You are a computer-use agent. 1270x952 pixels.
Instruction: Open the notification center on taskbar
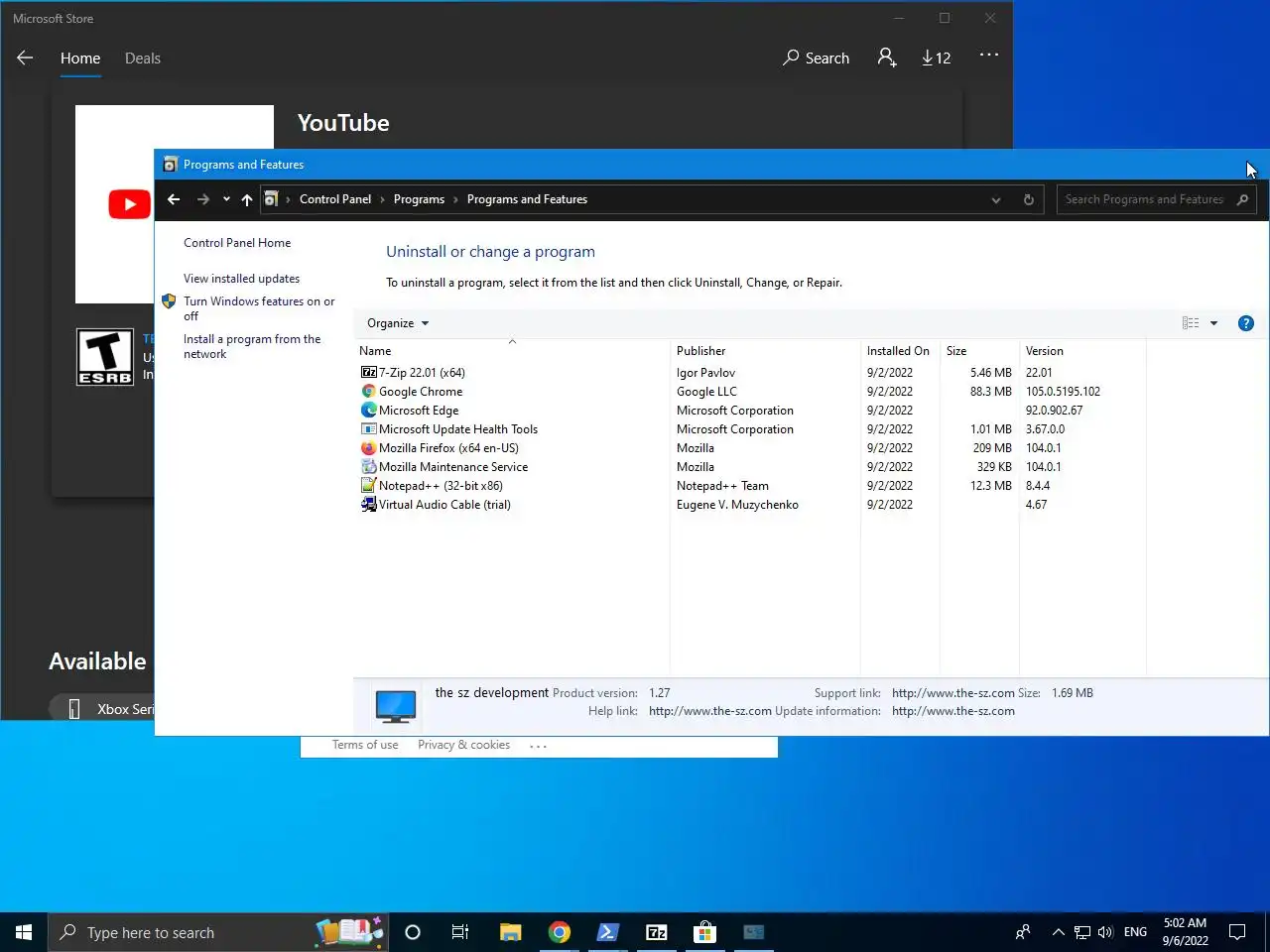coord(1237,932)
